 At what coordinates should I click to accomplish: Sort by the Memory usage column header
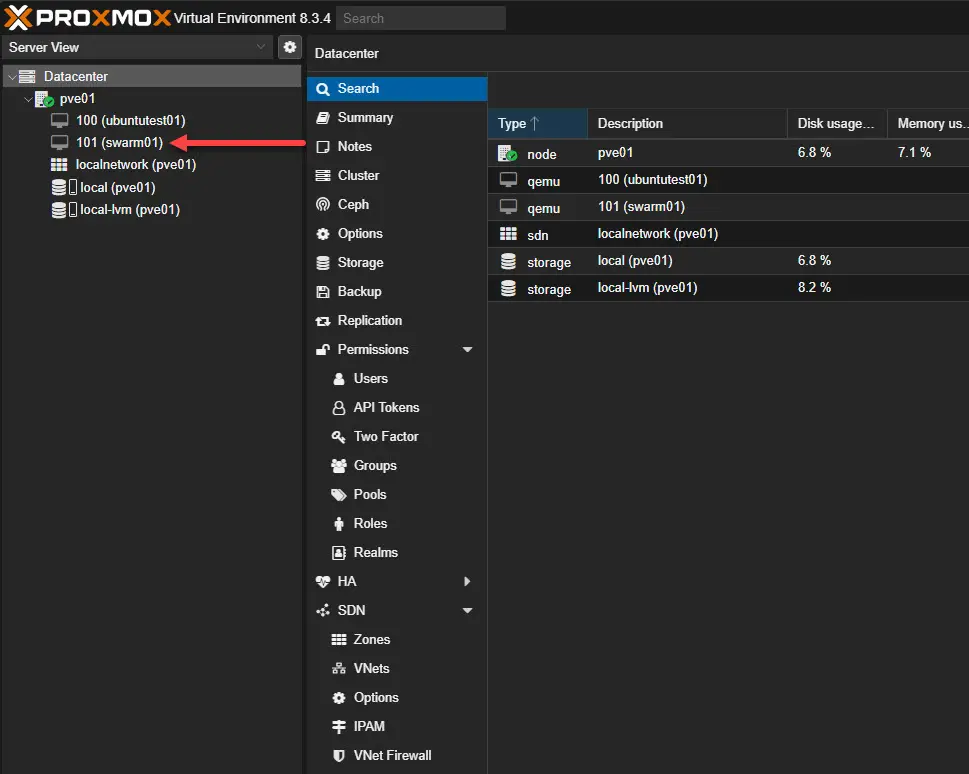click(928, 124)
